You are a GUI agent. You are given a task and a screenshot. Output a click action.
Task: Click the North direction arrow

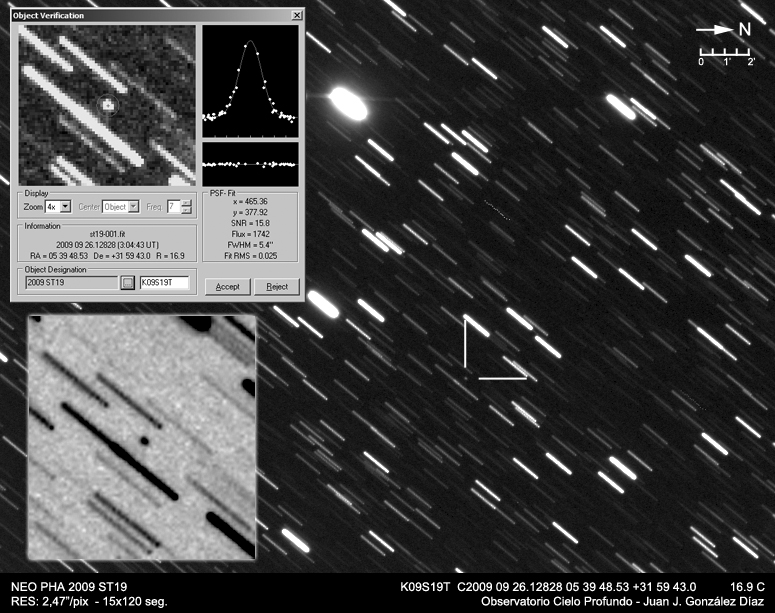coord(722,30)
